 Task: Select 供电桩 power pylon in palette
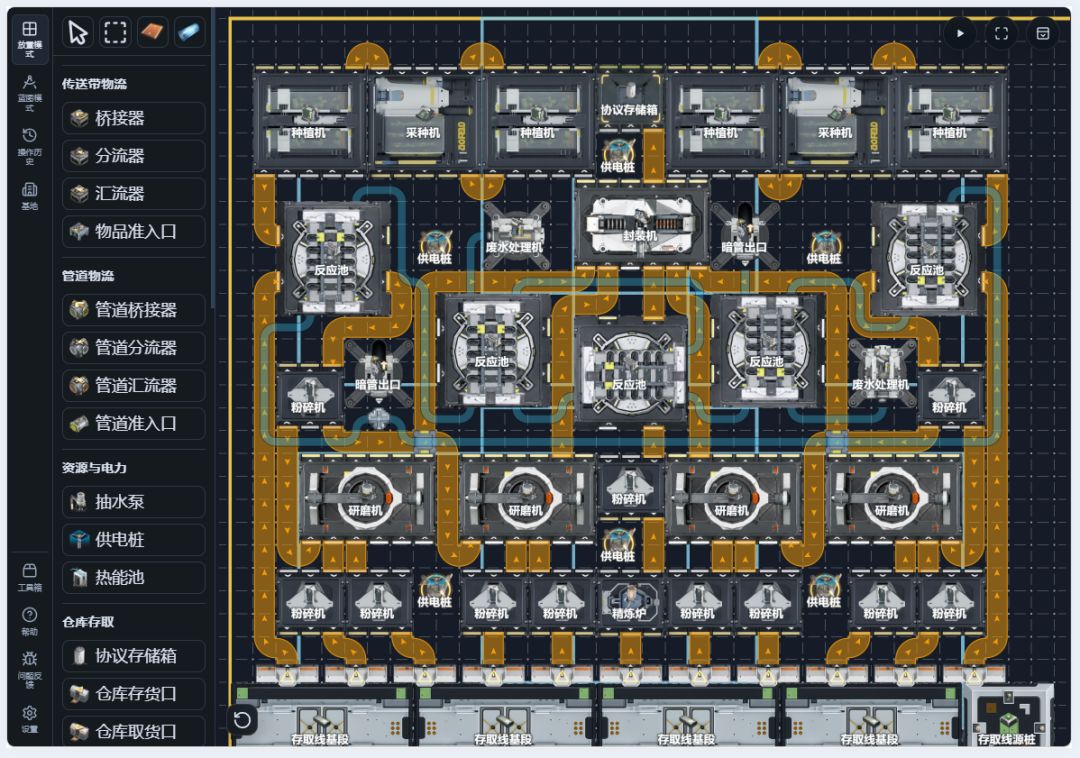pyautogui.click(x=134, y=540)
